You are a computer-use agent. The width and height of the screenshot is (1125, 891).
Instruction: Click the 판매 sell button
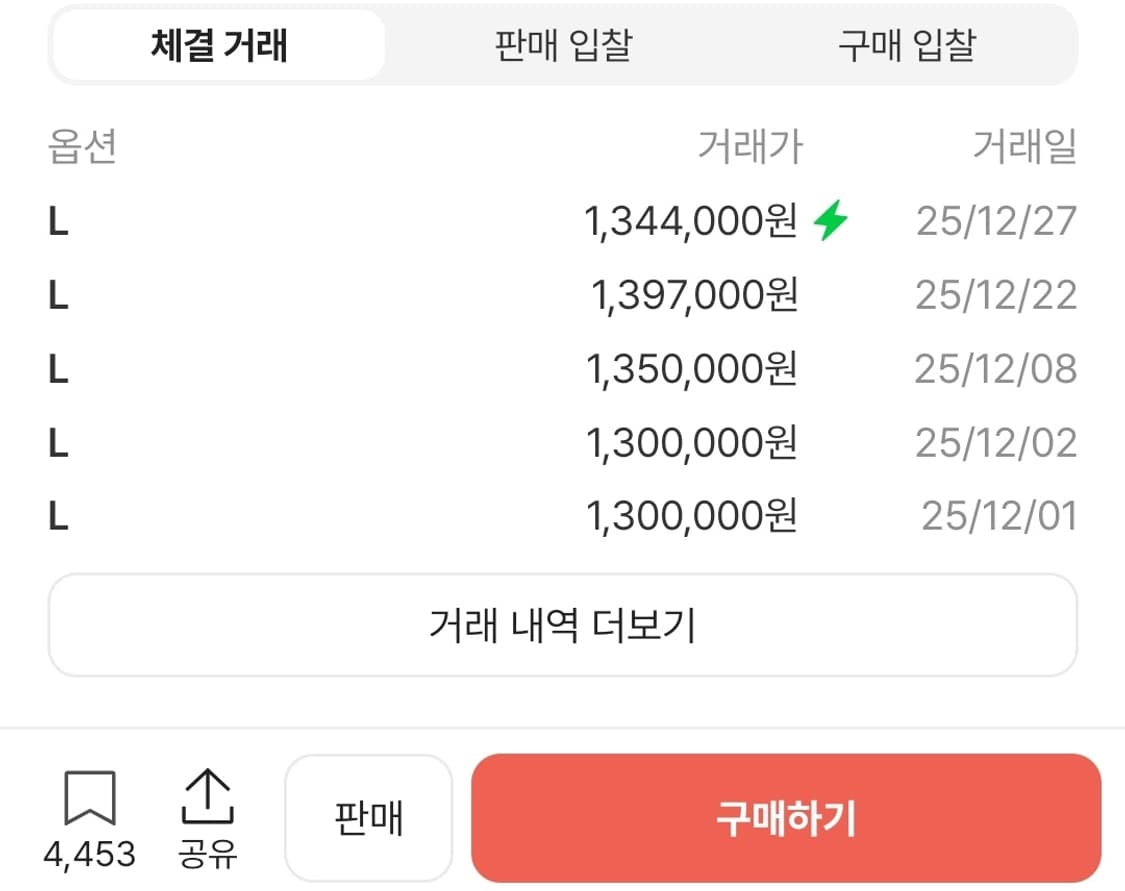click(368, 817)
